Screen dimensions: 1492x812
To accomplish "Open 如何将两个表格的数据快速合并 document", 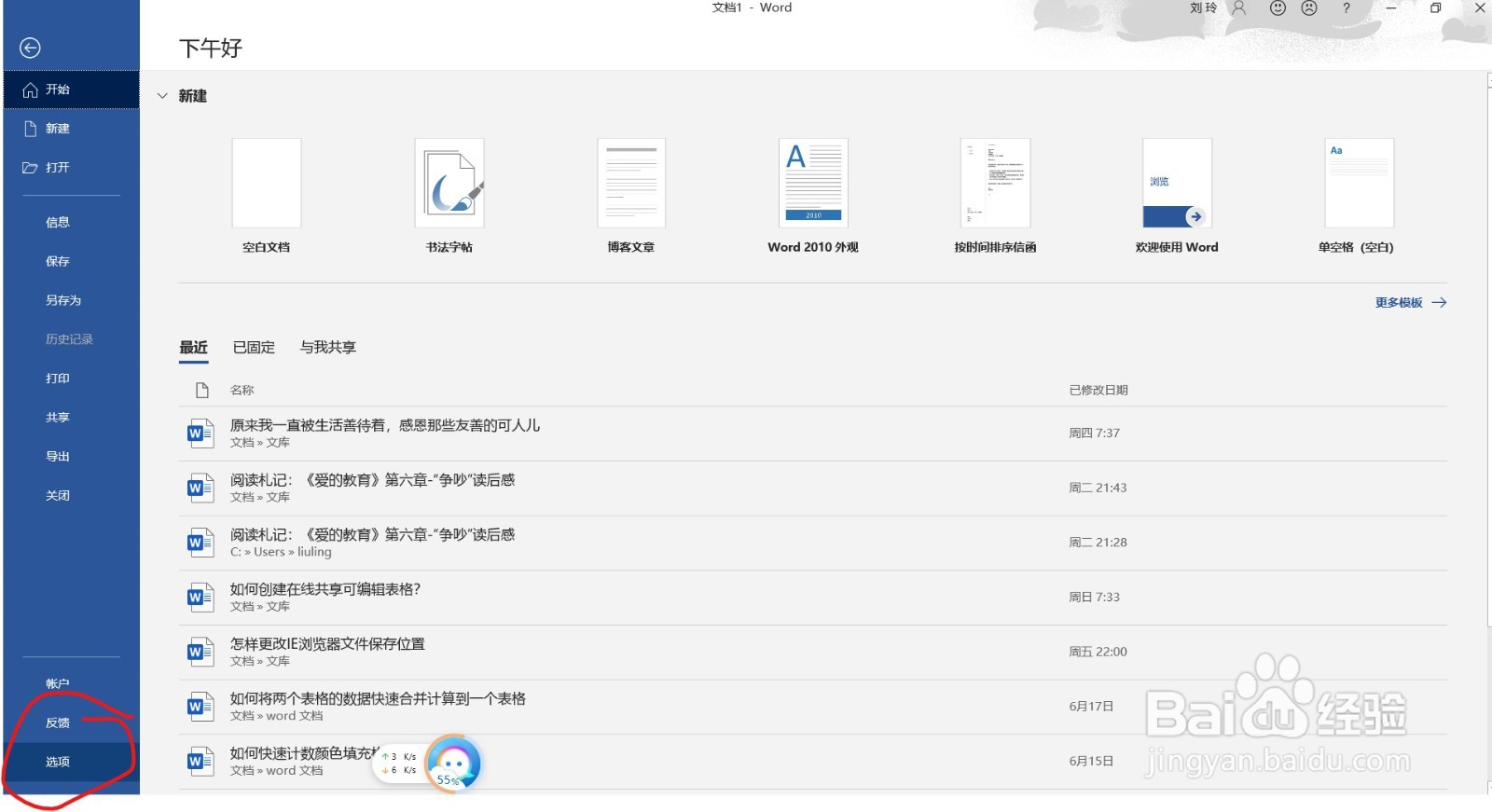I will (813, 707).
